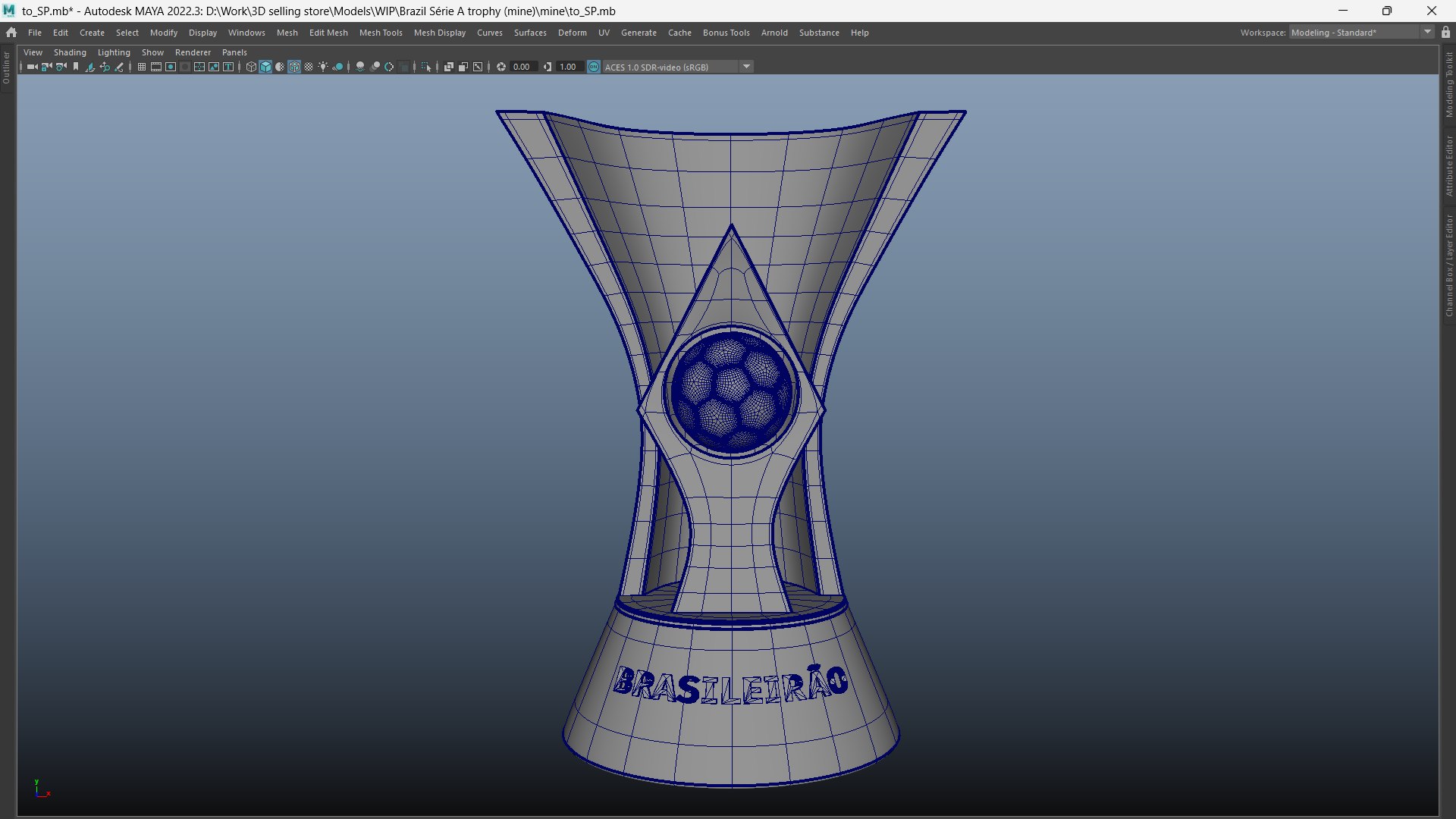The height and width of the screenshot is (819, 1456).
Task: Click the Camera Attributes icon
Action: 61,67
